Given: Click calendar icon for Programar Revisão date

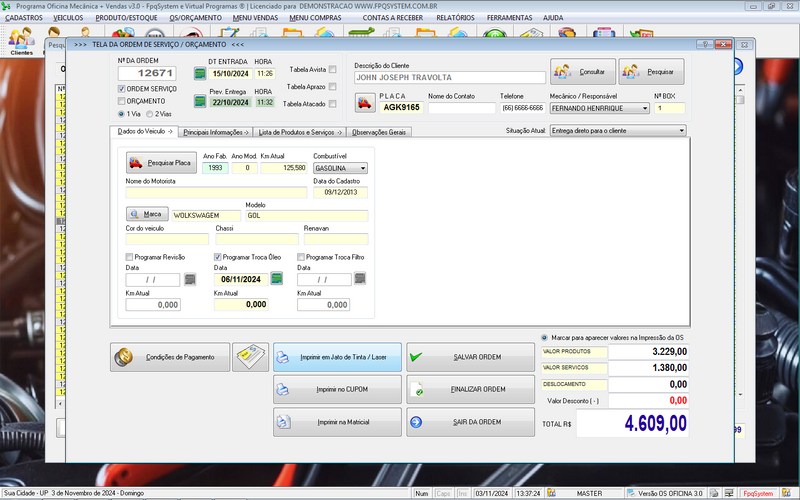Looking at the screenshot, I should click(191, 281).
